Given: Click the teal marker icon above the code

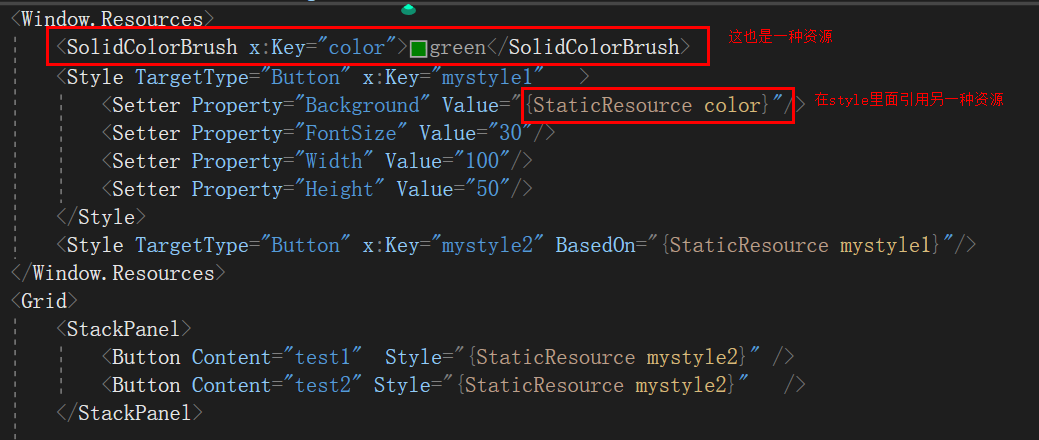Looking at the screenshot, I should coord(408,9).
